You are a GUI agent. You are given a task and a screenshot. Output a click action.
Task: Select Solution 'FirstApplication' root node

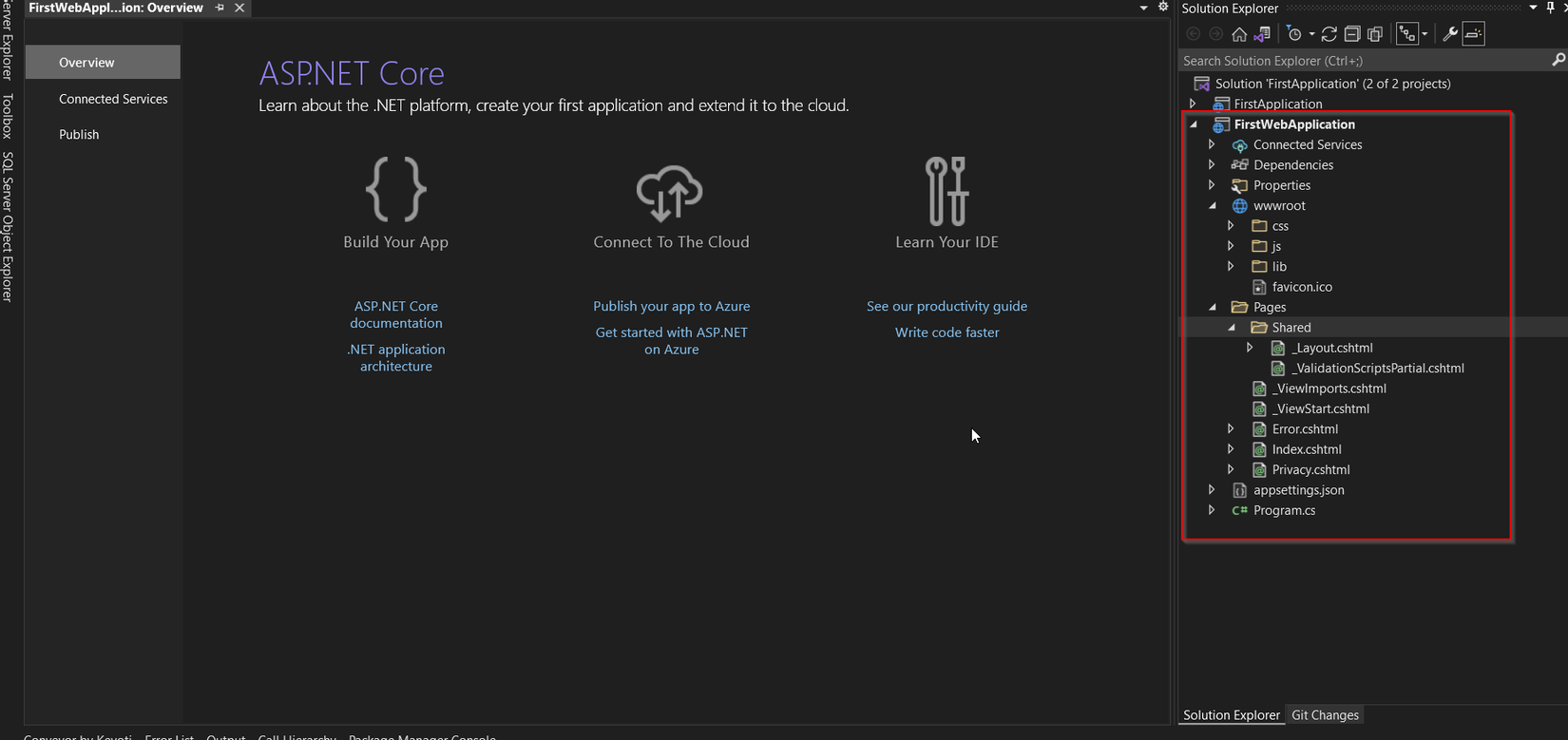(1332, 84)
